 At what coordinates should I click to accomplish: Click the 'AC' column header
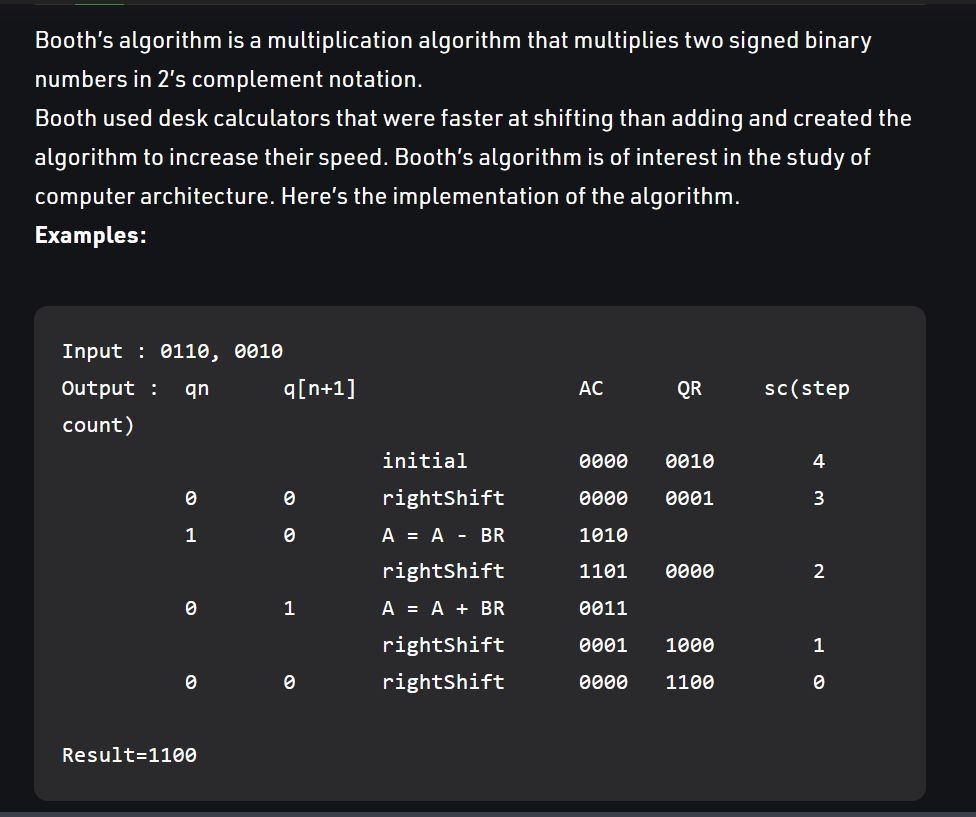pos(591,388)
